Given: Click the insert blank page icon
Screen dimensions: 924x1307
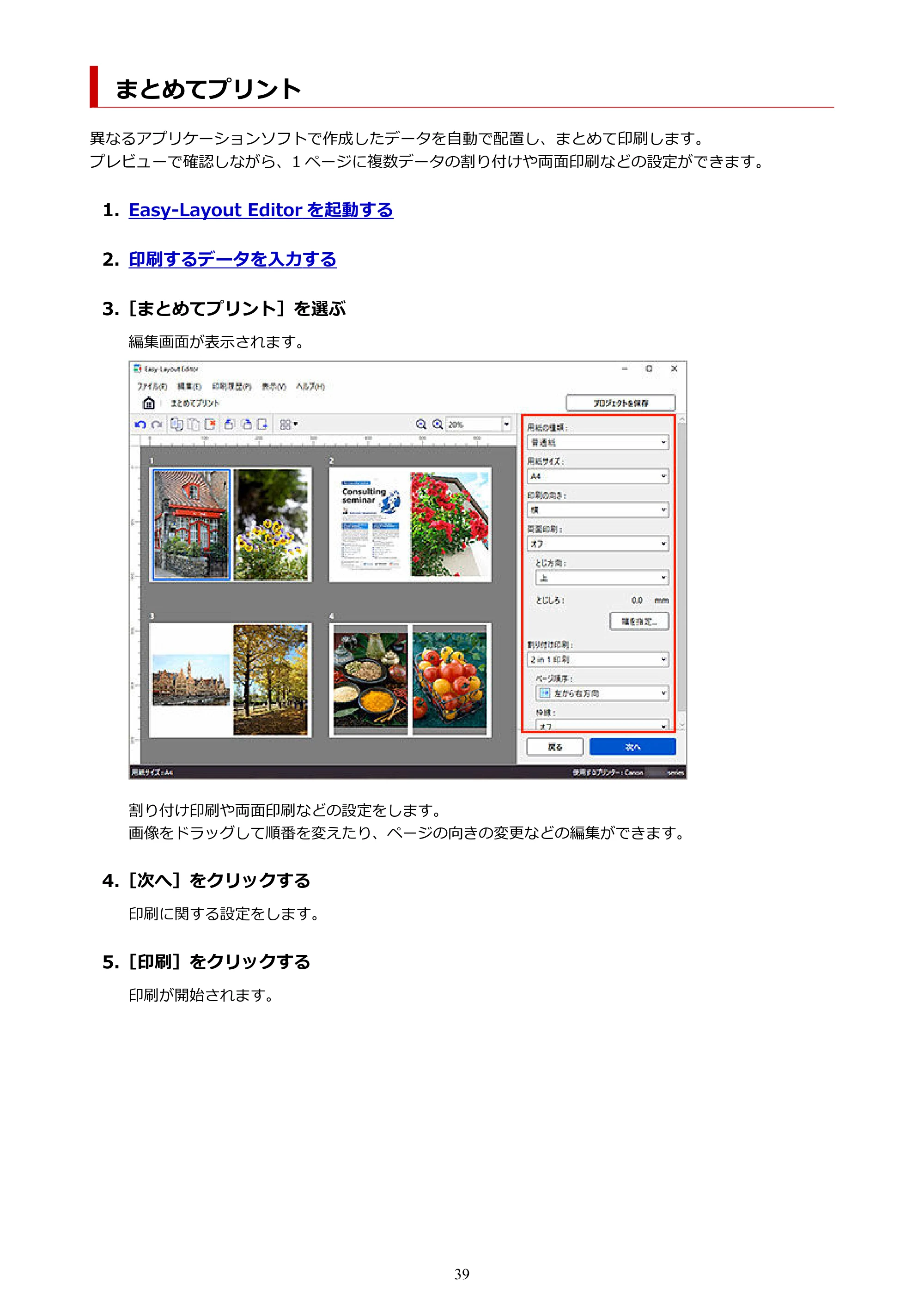Looking at the screenshot, I should 262,424.
